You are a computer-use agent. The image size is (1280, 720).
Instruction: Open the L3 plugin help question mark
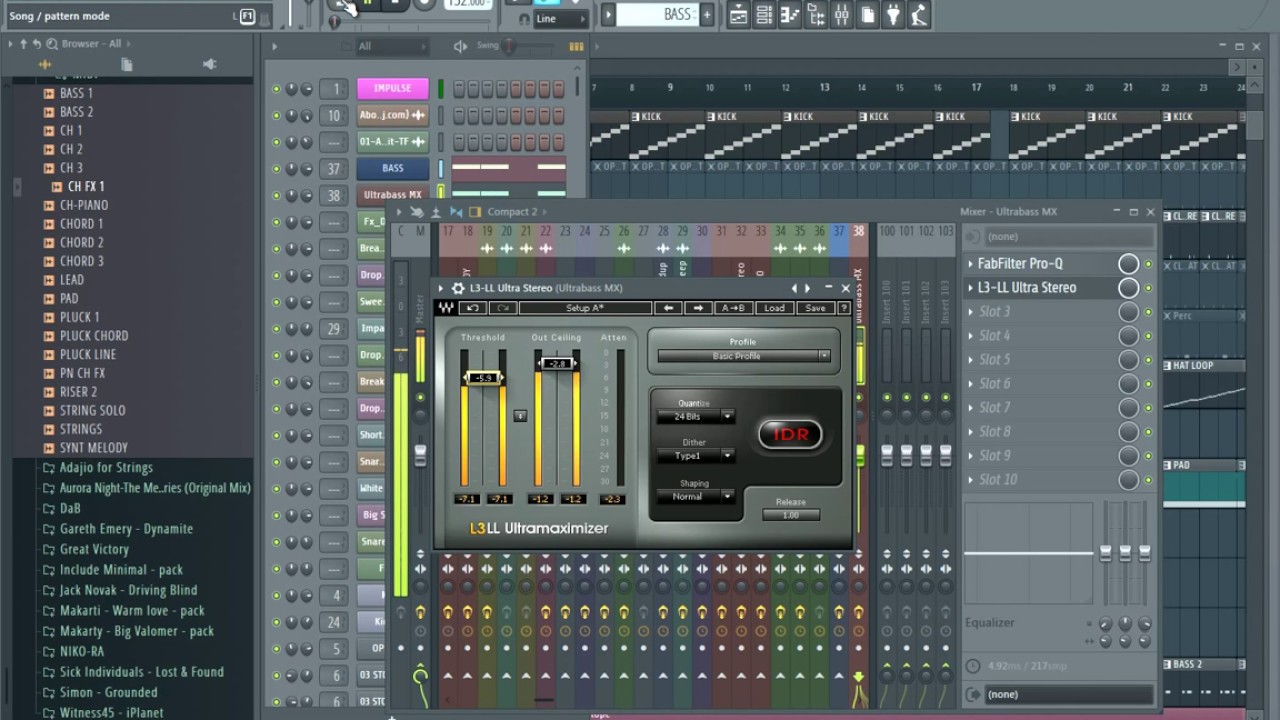(843, 308)
